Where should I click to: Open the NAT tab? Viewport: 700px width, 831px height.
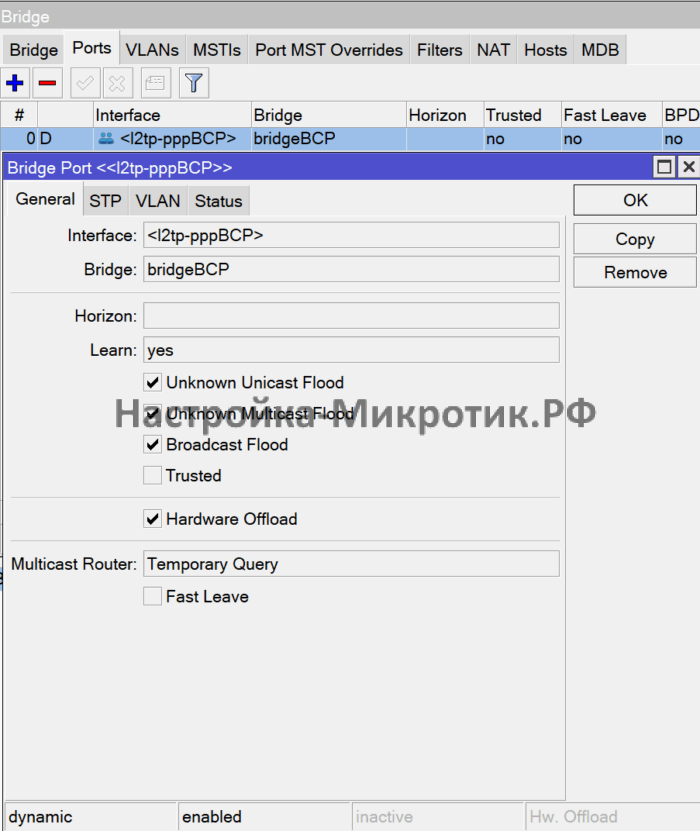(x=493, y=50)
